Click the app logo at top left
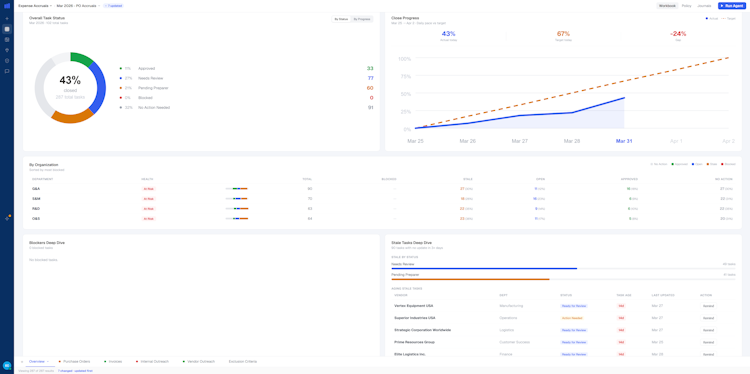The width and height of the screenshot is (750, 374). [7, 6]
